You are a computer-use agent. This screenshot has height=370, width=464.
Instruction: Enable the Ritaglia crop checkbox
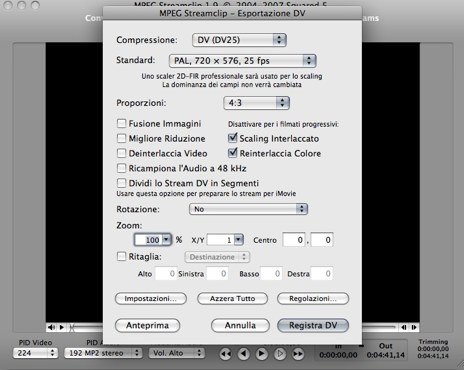pos(121,256)
